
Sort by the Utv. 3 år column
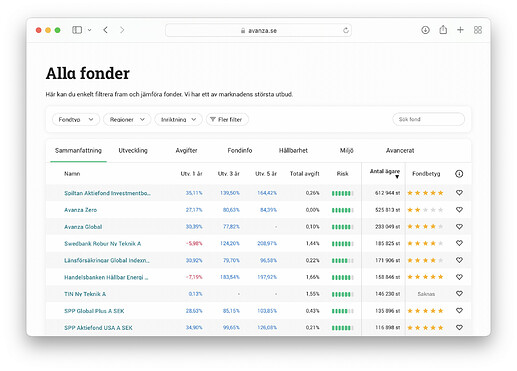pos(229,174)
